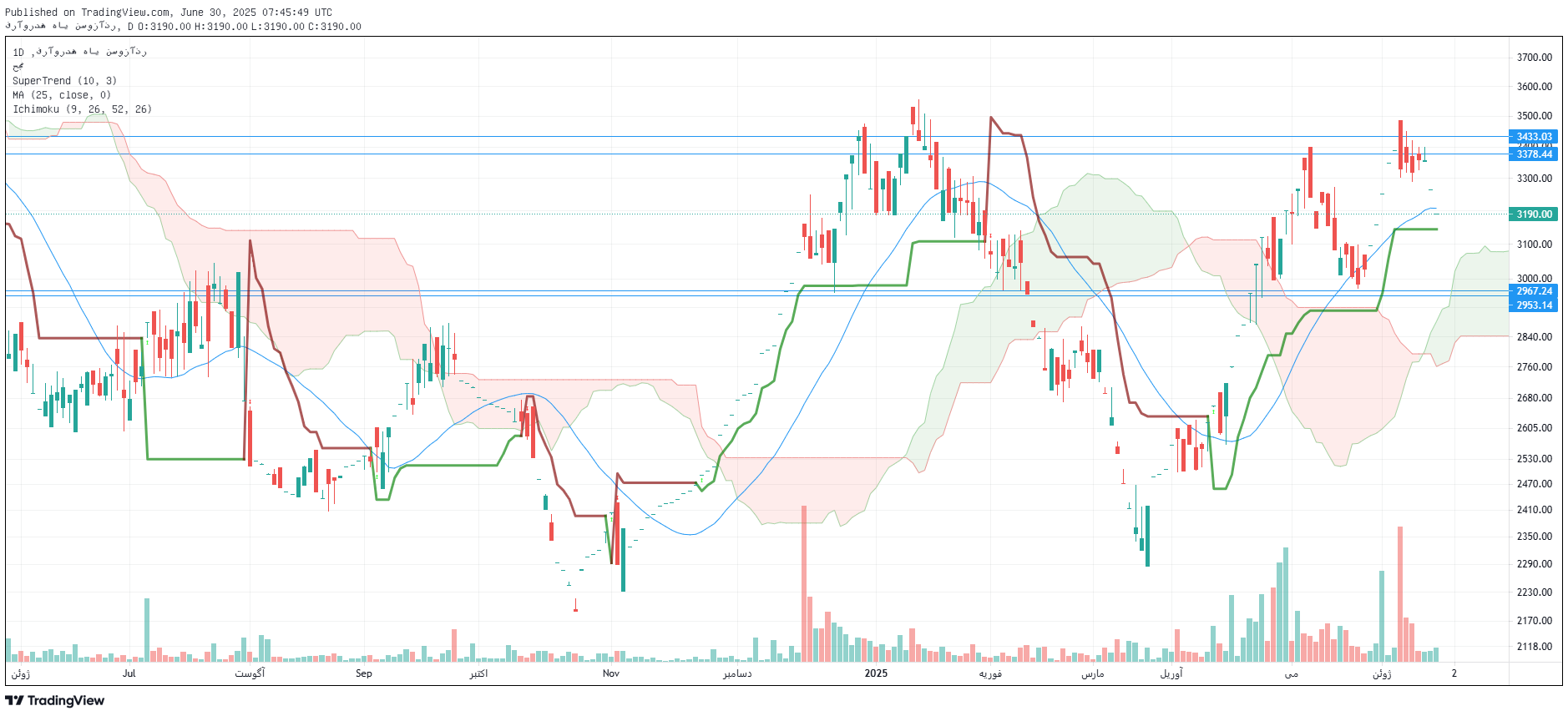This screenshot has width=1568, height=716.
Task: Click the ژوئن label beside the می label
Action: tap(1383, 673)
